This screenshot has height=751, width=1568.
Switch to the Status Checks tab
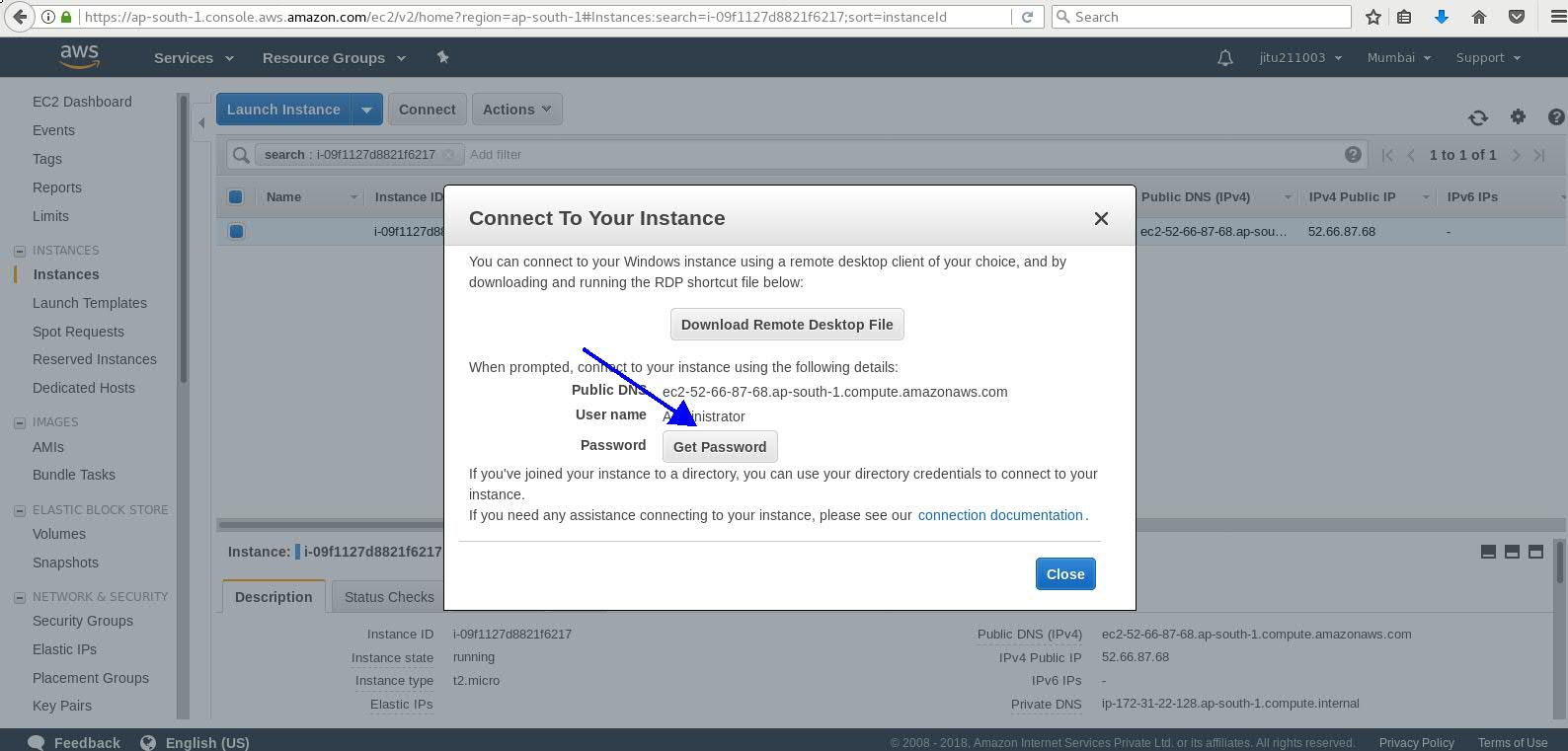coord(389,596)
